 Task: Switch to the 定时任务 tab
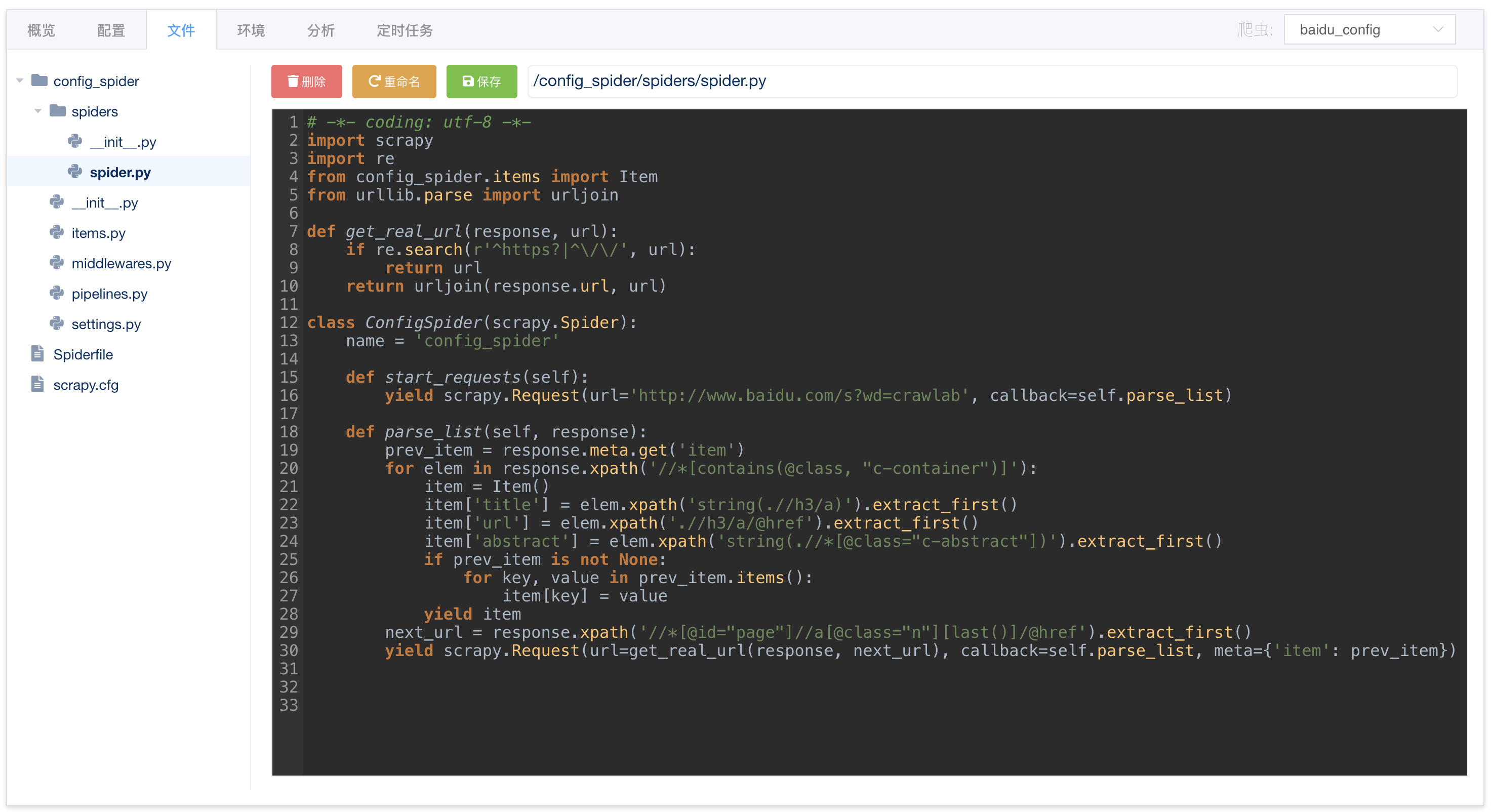(x=405, y=30)
